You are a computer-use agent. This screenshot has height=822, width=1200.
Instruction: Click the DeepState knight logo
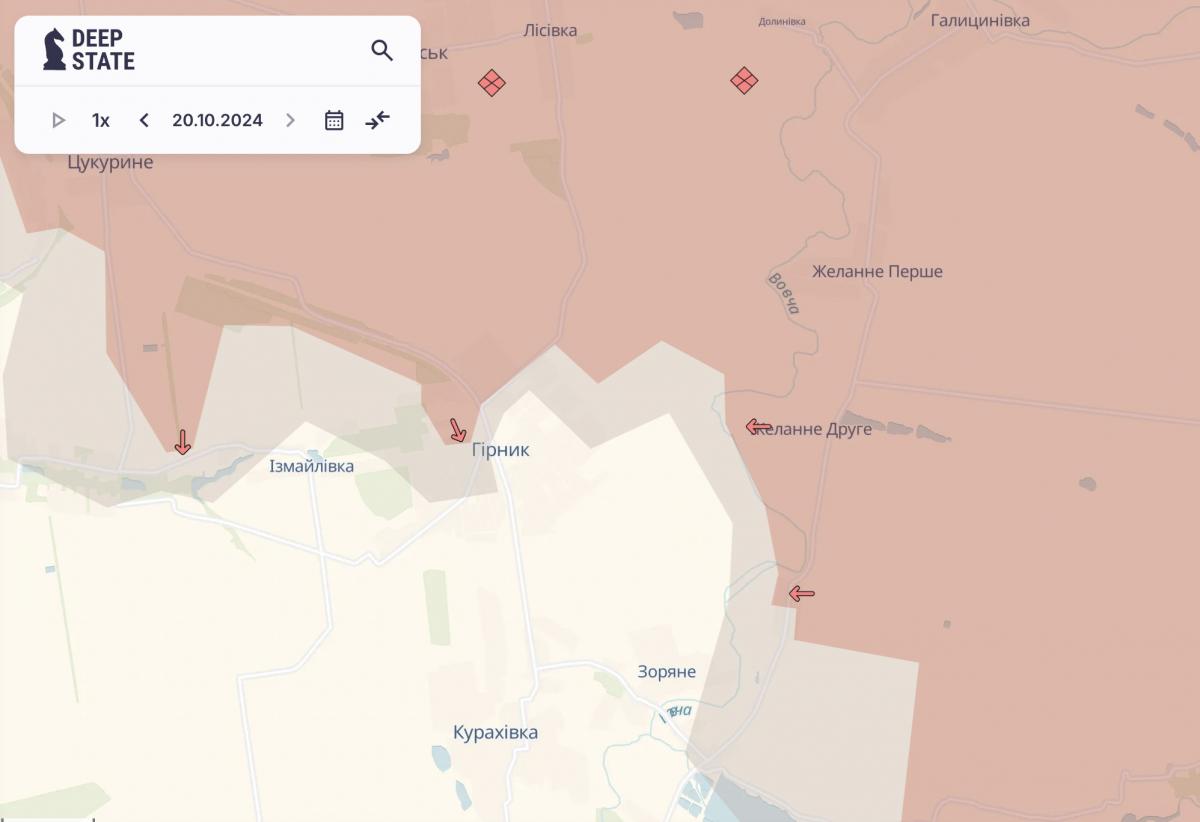pos(54,49)
